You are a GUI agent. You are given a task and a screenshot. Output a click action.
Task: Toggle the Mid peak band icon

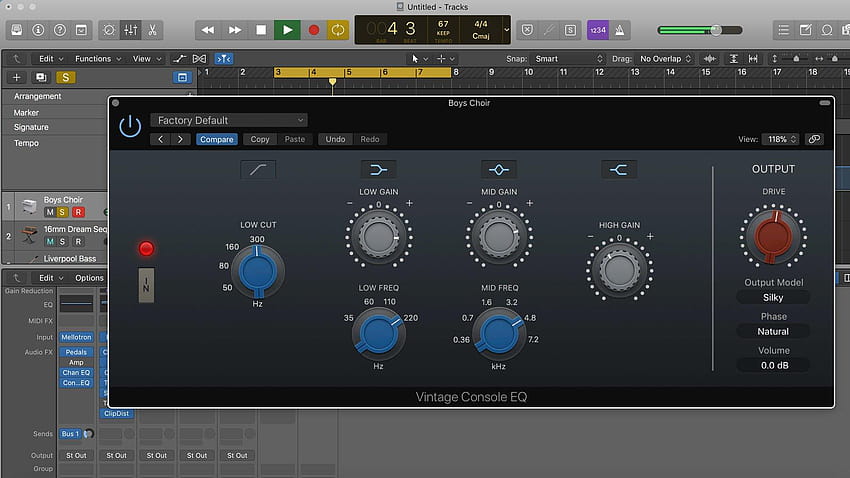point(499,170)
